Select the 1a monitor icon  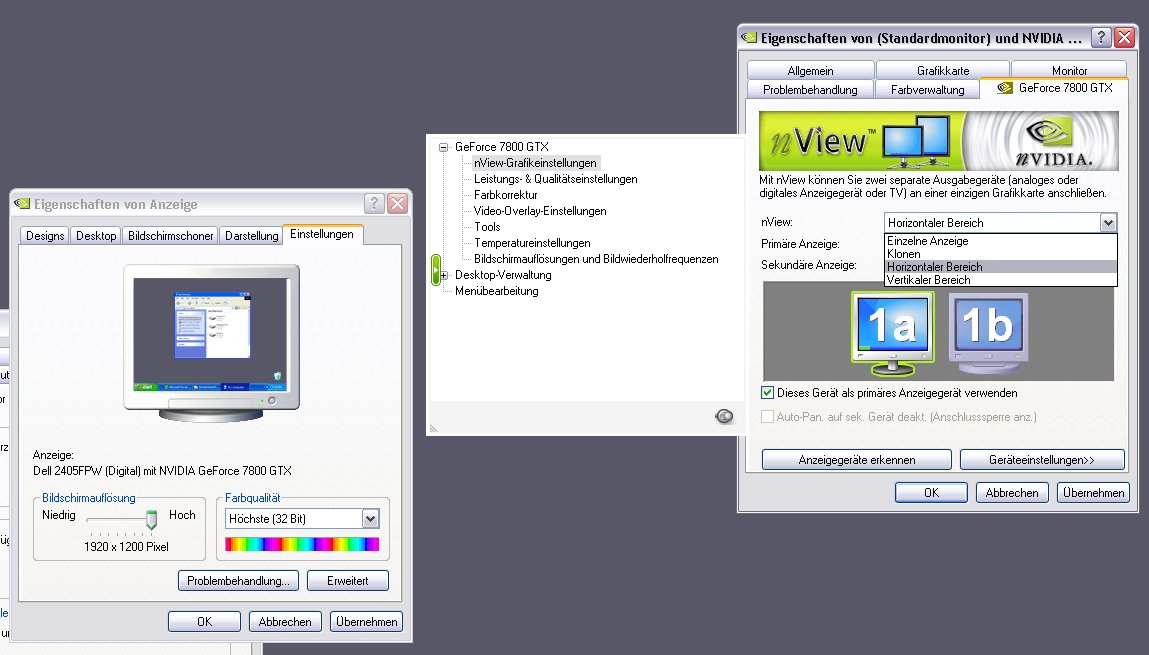[893, 333]
